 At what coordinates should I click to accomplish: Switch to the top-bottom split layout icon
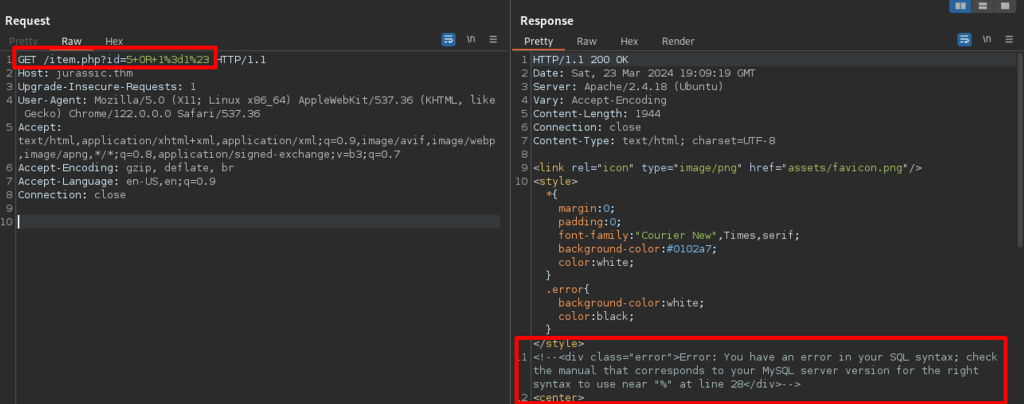click(x=984, y=7)
